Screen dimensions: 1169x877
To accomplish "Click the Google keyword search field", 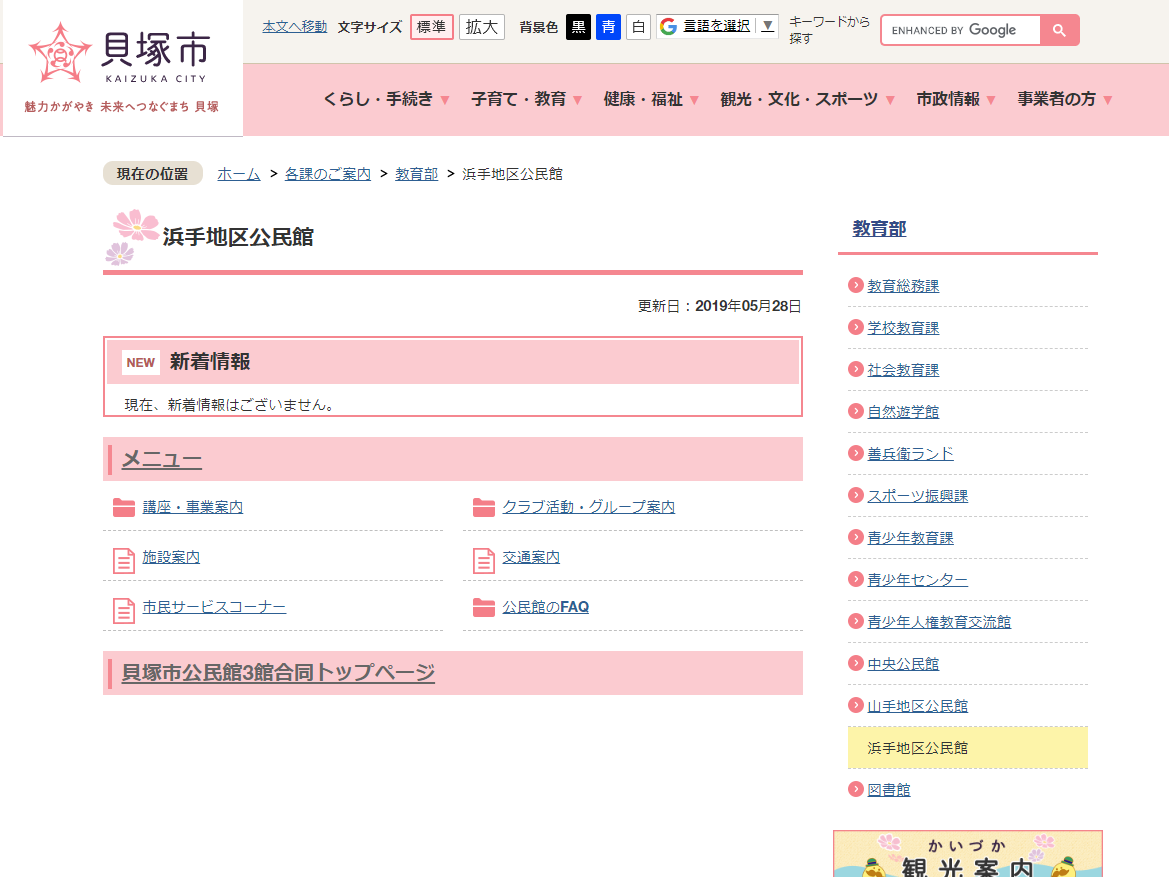I will [960, 31].
